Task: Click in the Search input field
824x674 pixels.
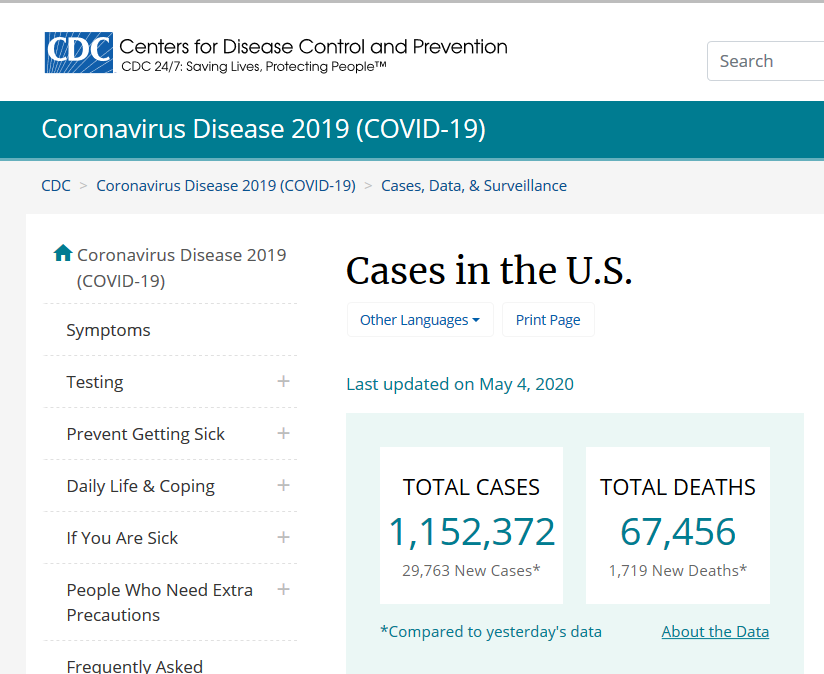Action: (x=766, y=61)
